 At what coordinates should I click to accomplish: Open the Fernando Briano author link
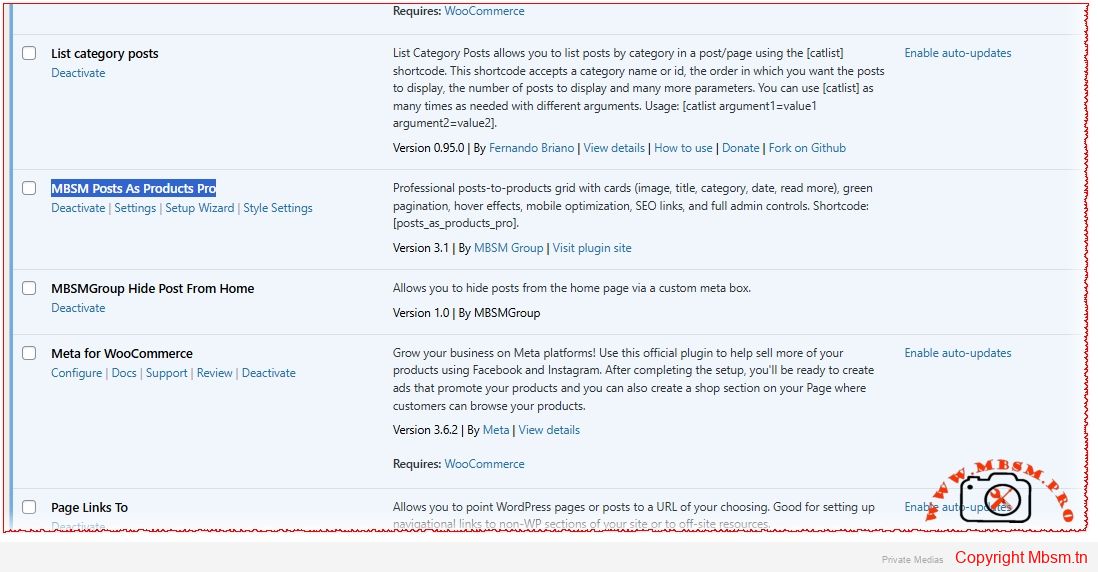tap(531, 148)
